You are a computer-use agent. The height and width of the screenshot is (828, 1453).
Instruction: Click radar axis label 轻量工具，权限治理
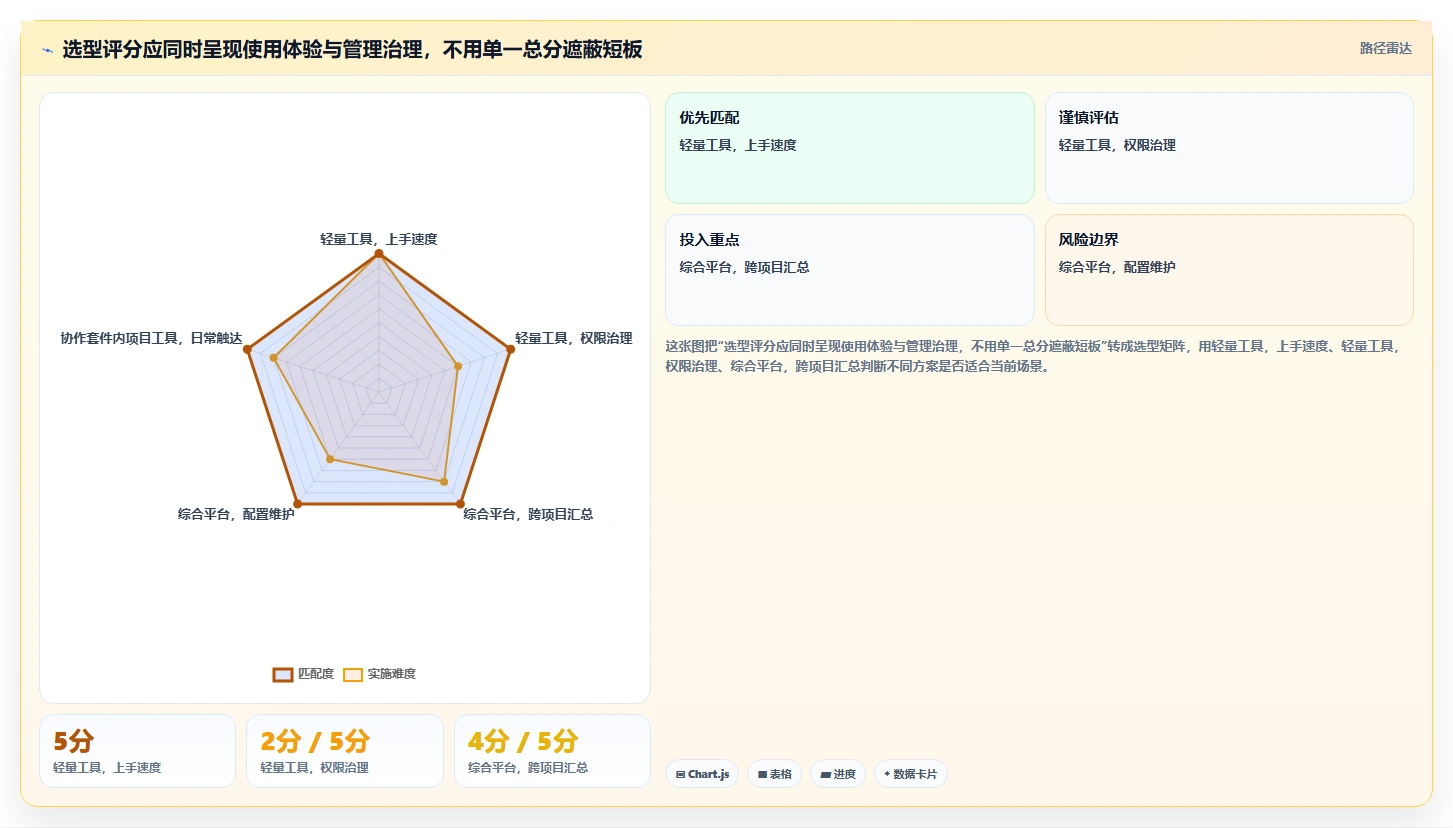574,338
